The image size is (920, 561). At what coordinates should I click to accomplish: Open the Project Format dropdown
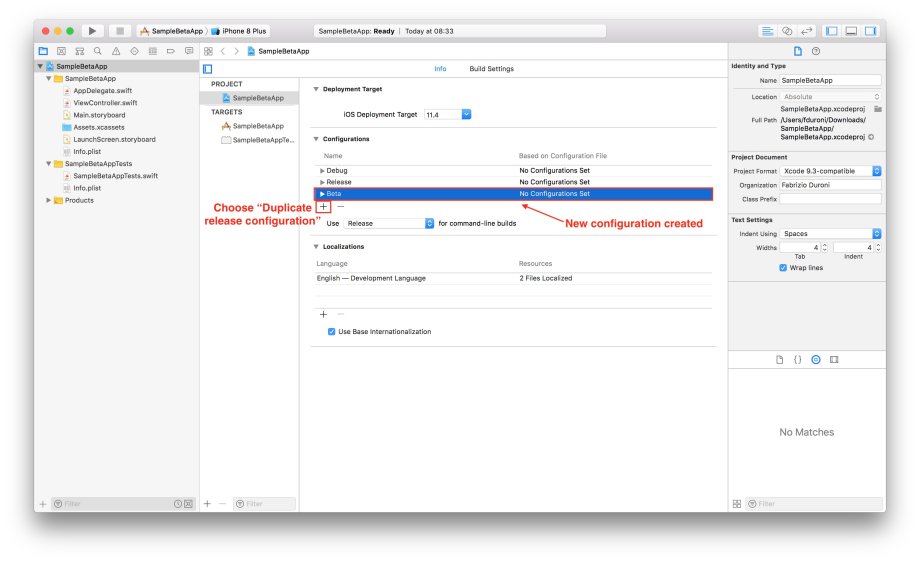pyautogui.click(x=830, y=171)
